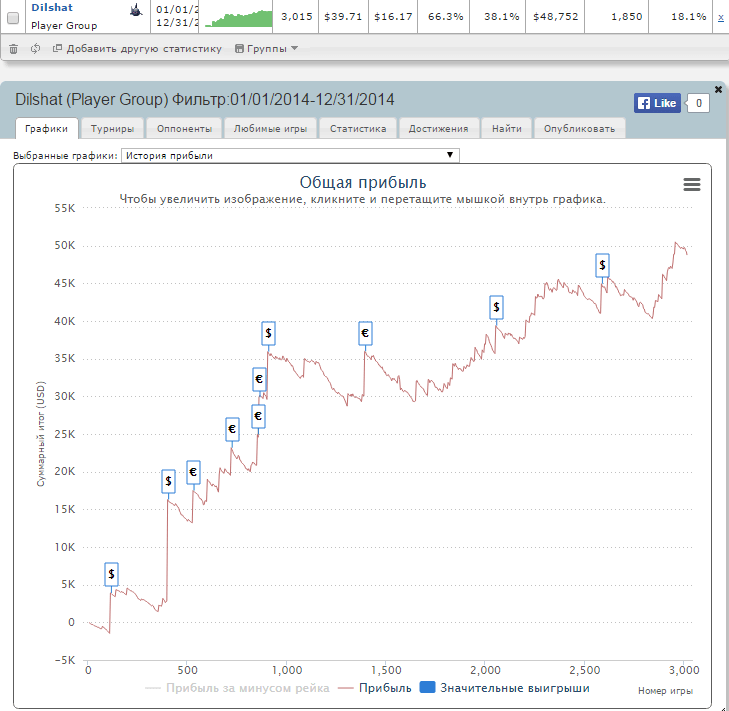
Task: Go to the 'Достижения' tab
Action: (438, 128)
